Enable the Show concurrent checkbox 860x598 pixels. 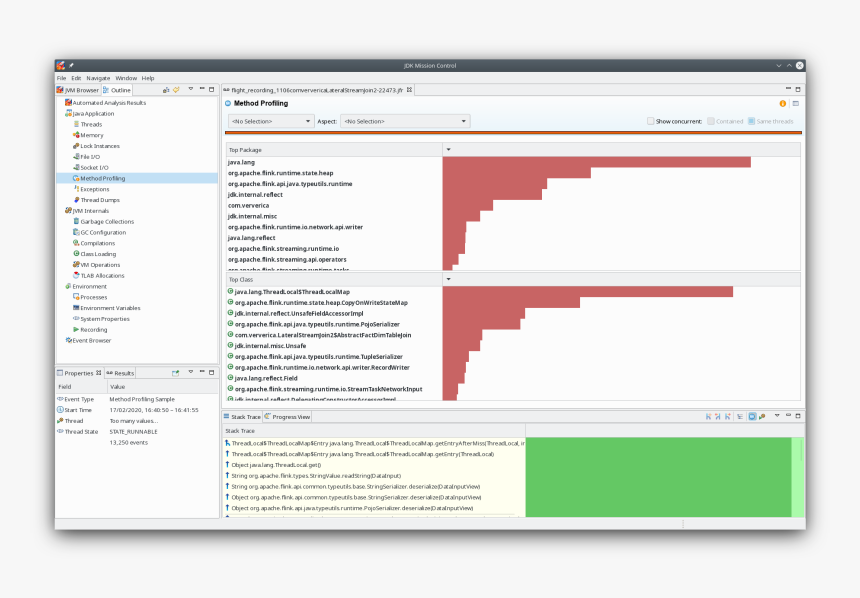point(650,121)
